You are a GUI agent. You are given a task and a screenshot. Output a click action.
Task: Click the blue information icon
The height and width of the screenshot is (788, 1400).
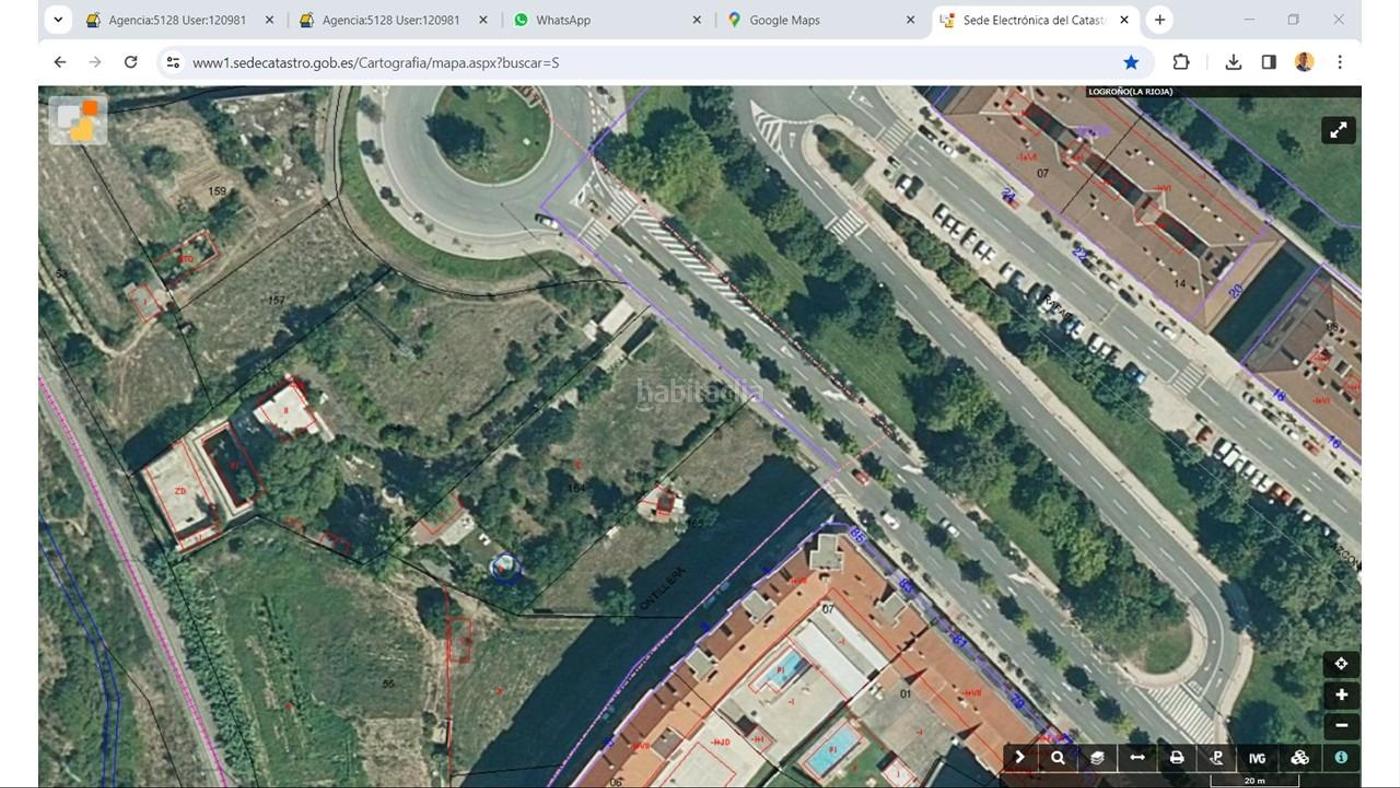1341,758
